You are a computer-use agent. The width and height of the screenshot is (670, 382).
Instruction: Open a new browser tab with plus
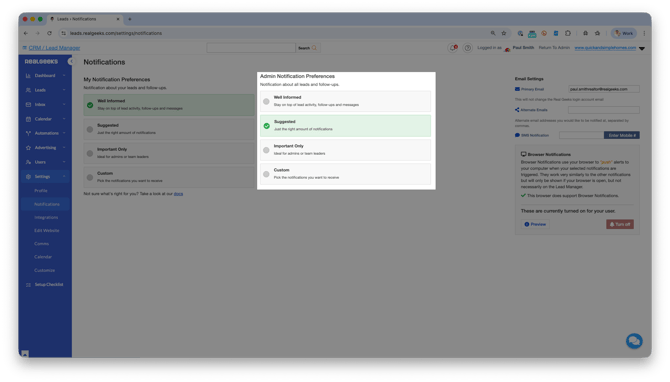tap(130, 19)
